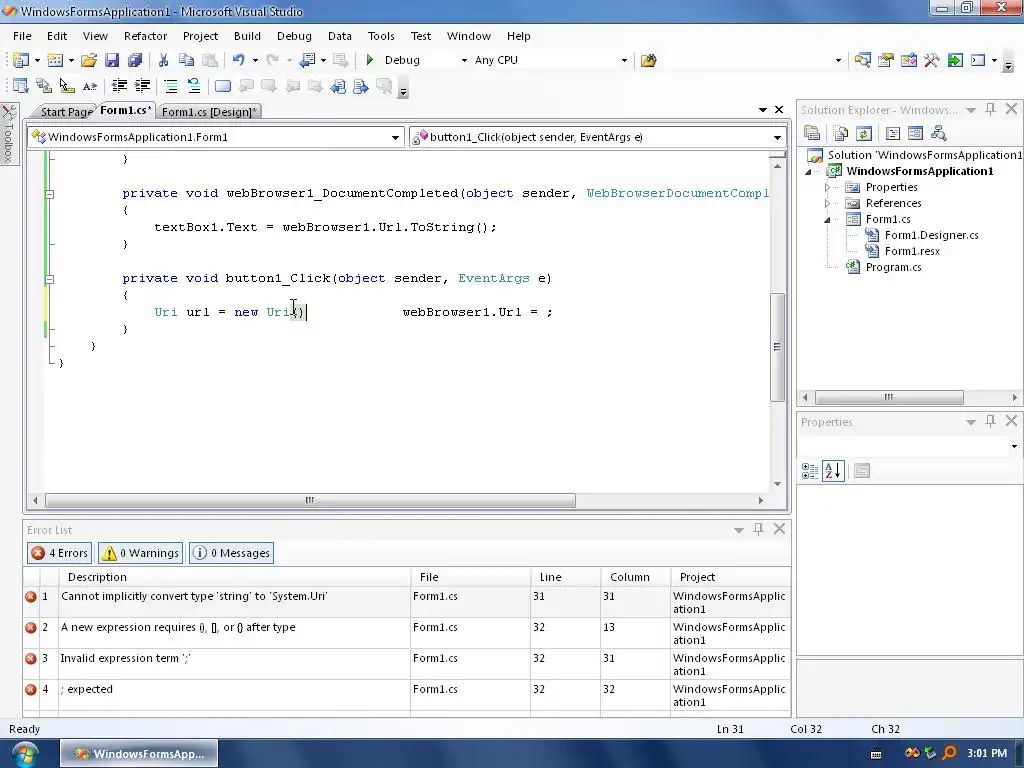Screen dimensions: 1024x768
Task: Click View Code icon in Solution Explorer
Action: 893,134
